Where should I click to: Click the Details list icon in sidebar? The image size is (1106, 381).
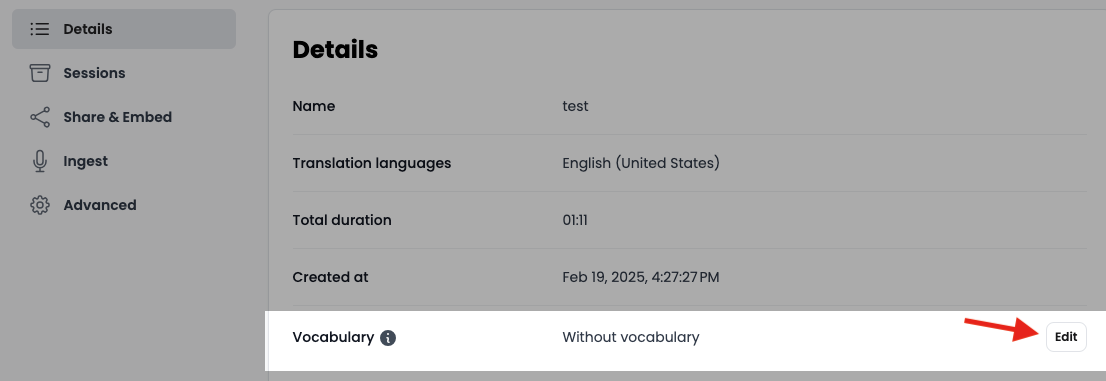tap(40, 29)
